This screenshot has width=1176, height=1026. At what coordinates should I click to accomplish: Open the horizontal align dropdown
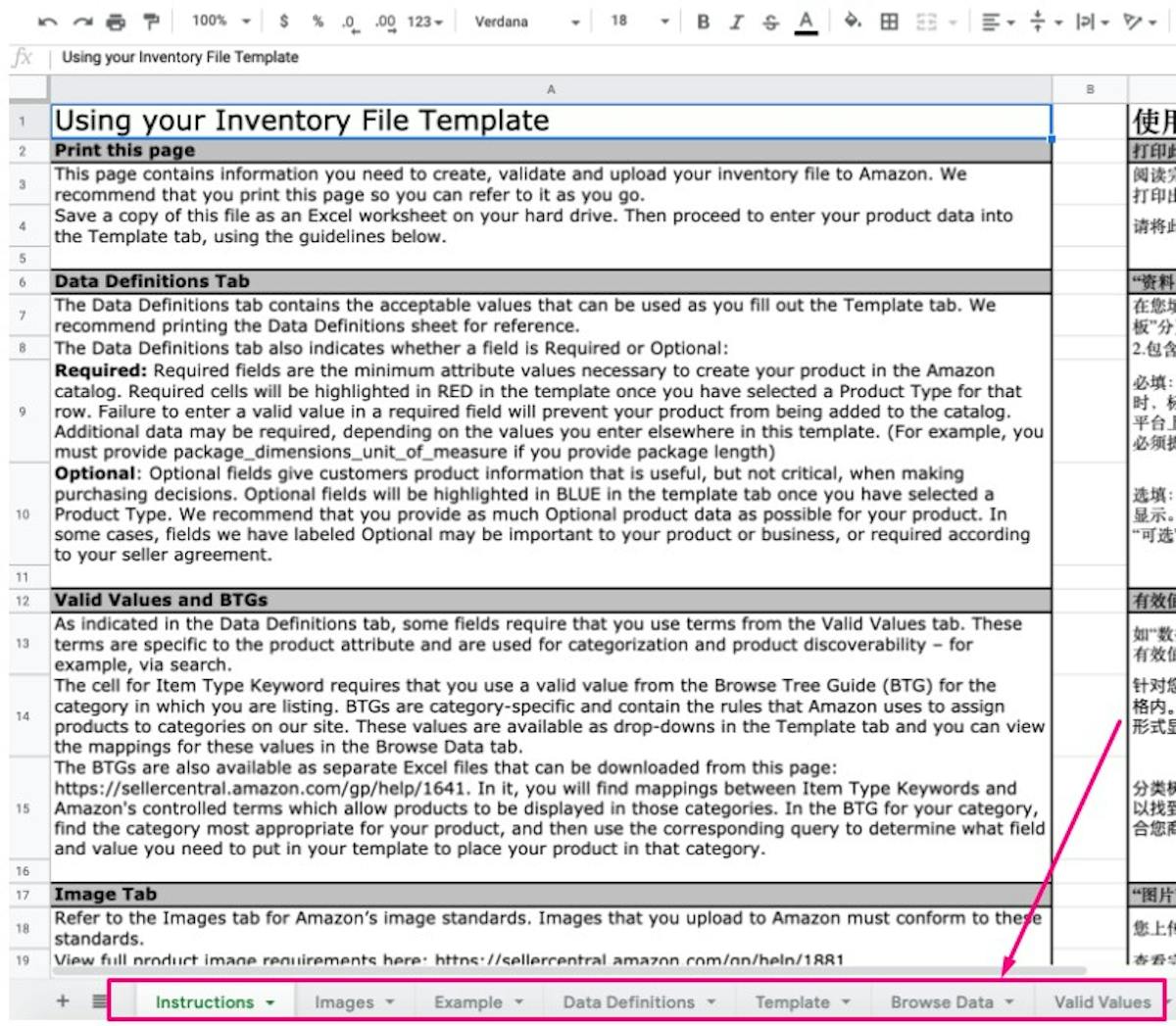[997, 22]
